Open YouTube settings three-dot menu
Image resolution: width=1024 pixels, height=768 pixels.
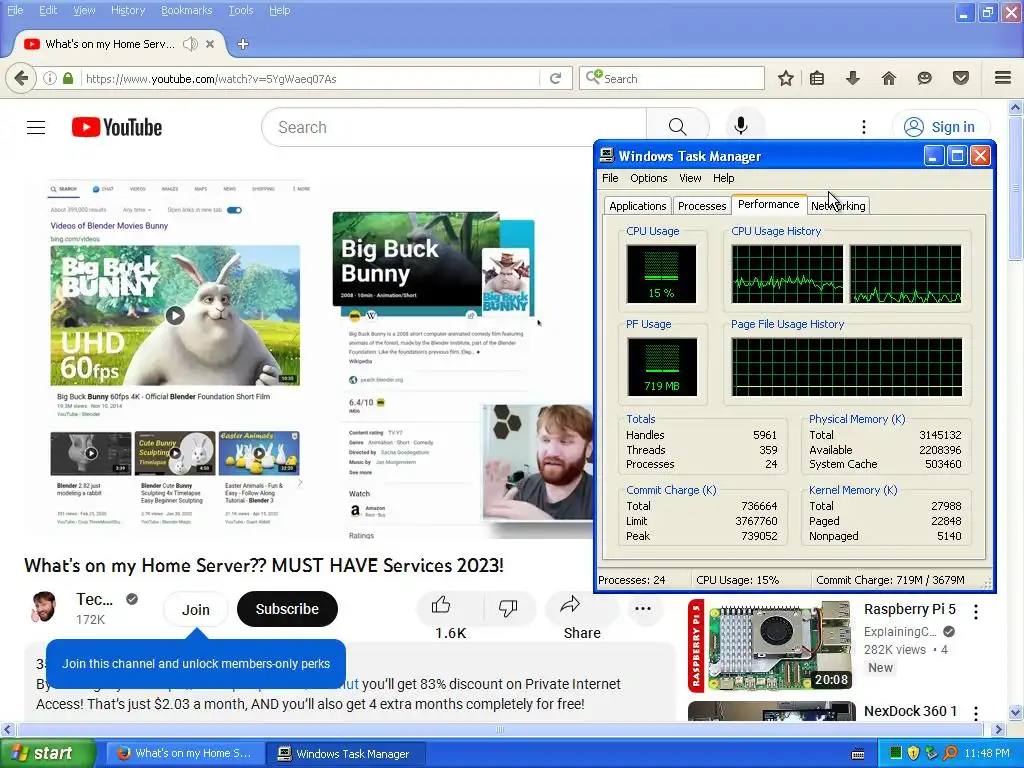[x=863, y=127]
